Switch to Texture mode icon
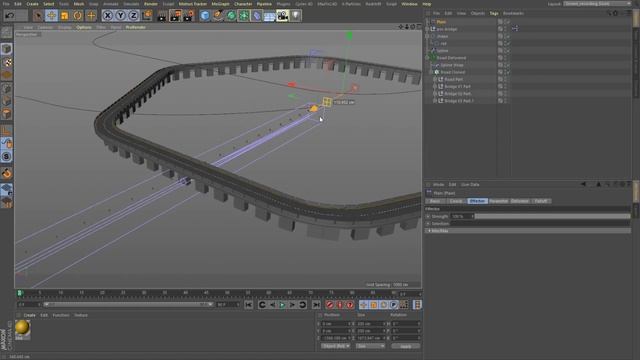The height and width of the screenshot is (360, 640). (x=7, y=62)
